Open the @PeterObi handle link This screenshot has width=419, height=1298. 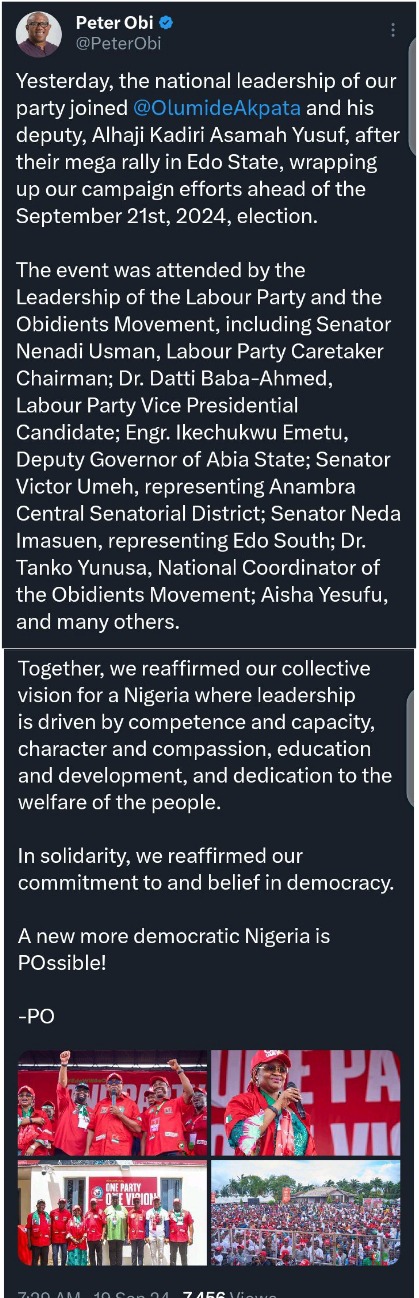118,44
